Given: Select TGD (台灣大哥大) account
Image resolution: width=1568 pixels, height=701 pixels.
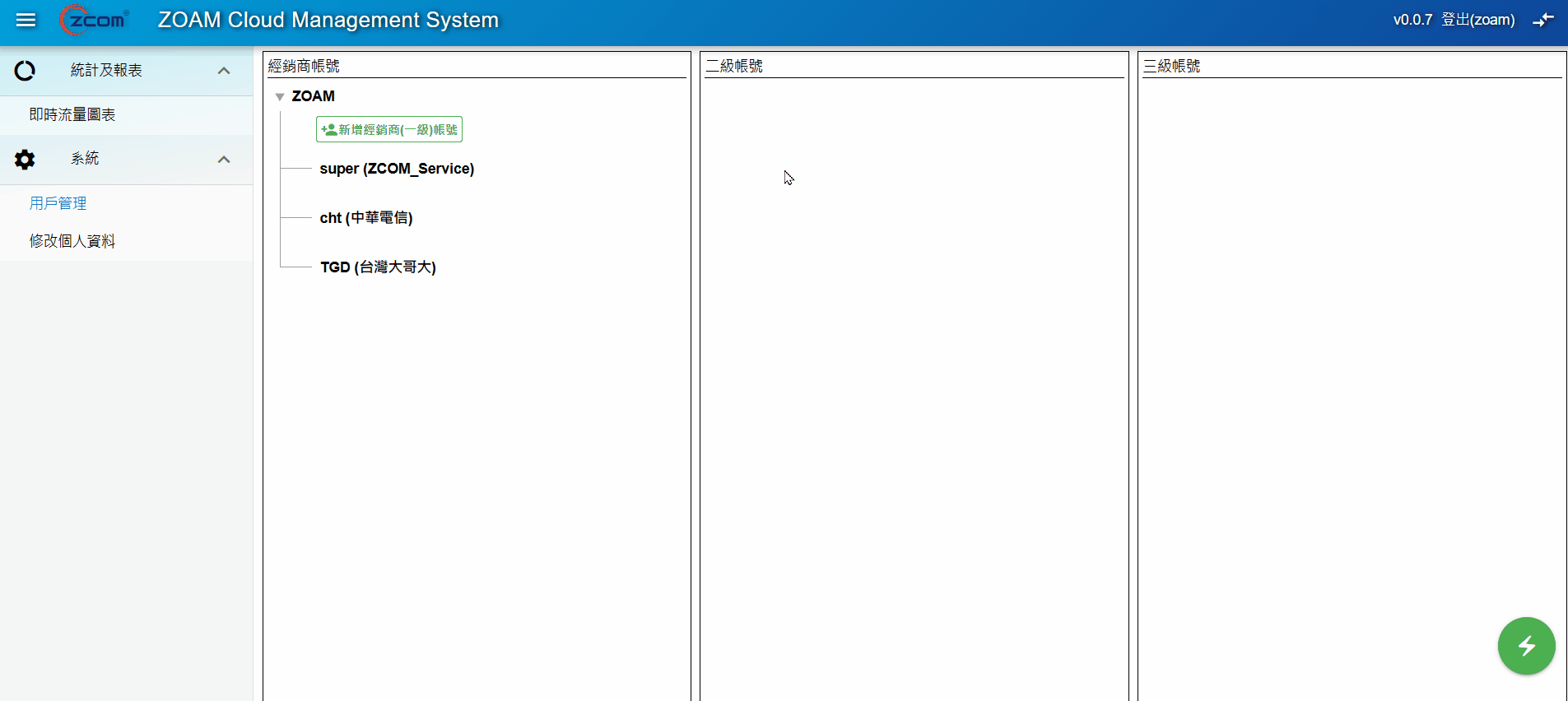Looking at the screenshot, I should pos(378,267).
